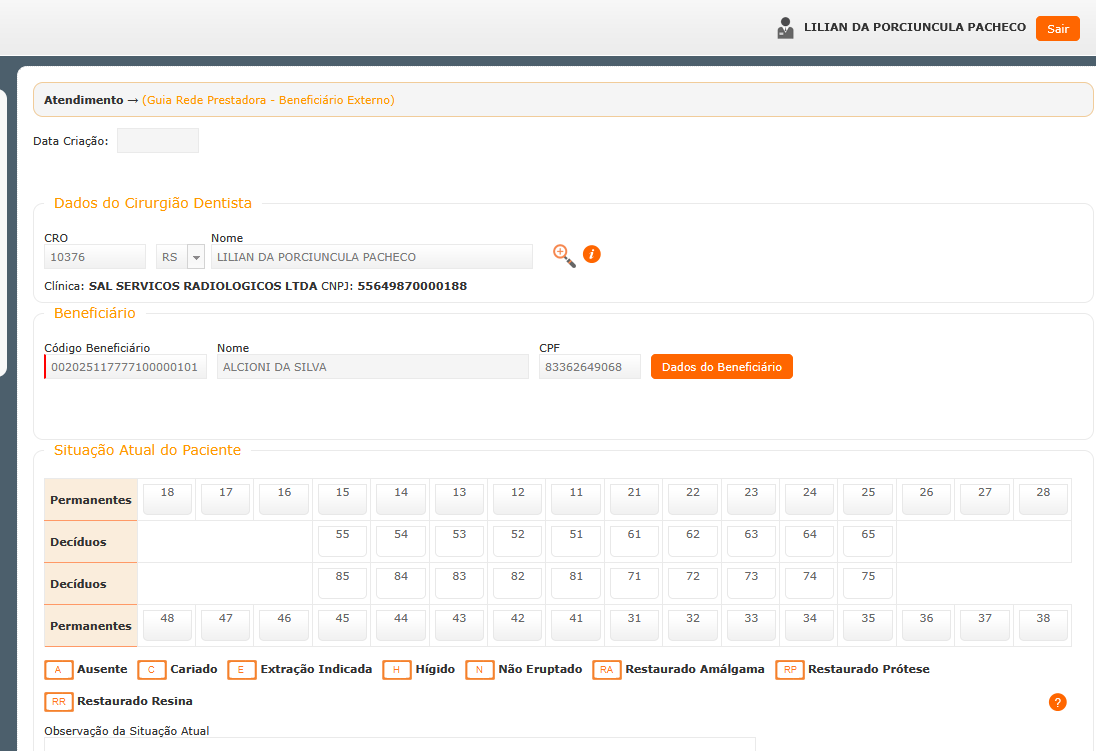
Task: Select the Cariado 'C' legend box
Action: click(152, 670)
